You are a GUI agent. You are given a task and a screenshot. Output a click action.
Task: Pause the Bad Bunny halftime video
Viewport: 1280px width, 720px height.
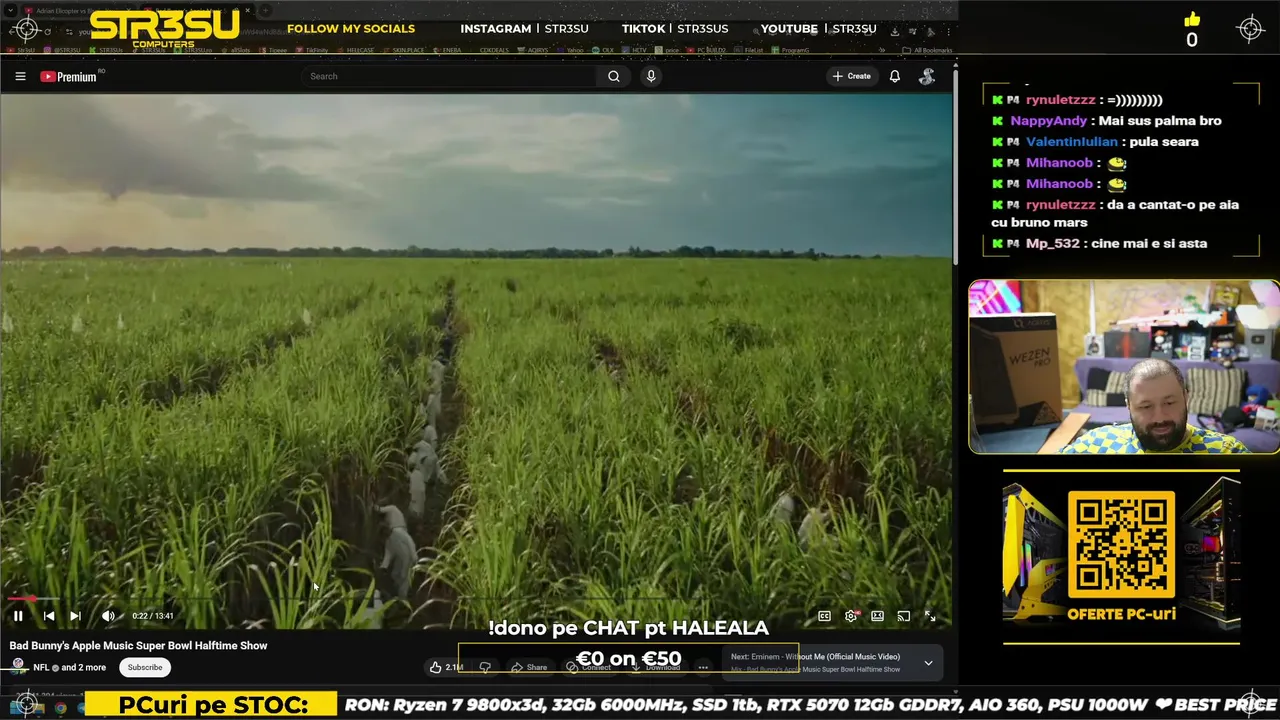point(18,616)
